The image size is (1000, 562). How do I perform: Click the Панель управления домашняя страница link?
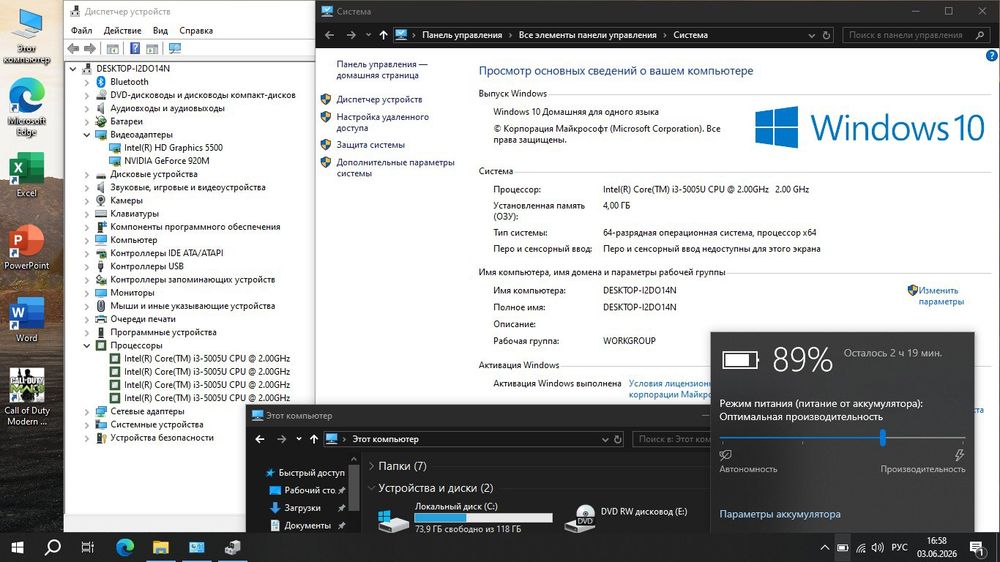pyautogui.click(x=381, y=70)
